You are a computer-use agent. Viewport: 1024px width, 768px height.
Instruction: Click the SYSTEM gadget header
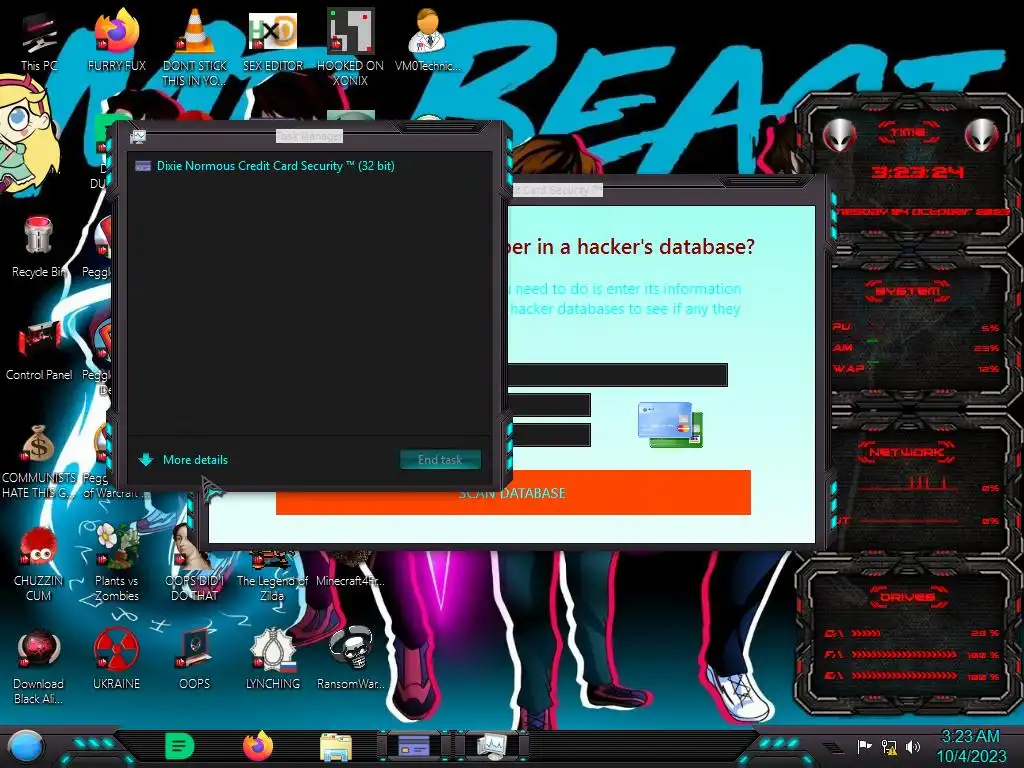[x=908, y=291]
